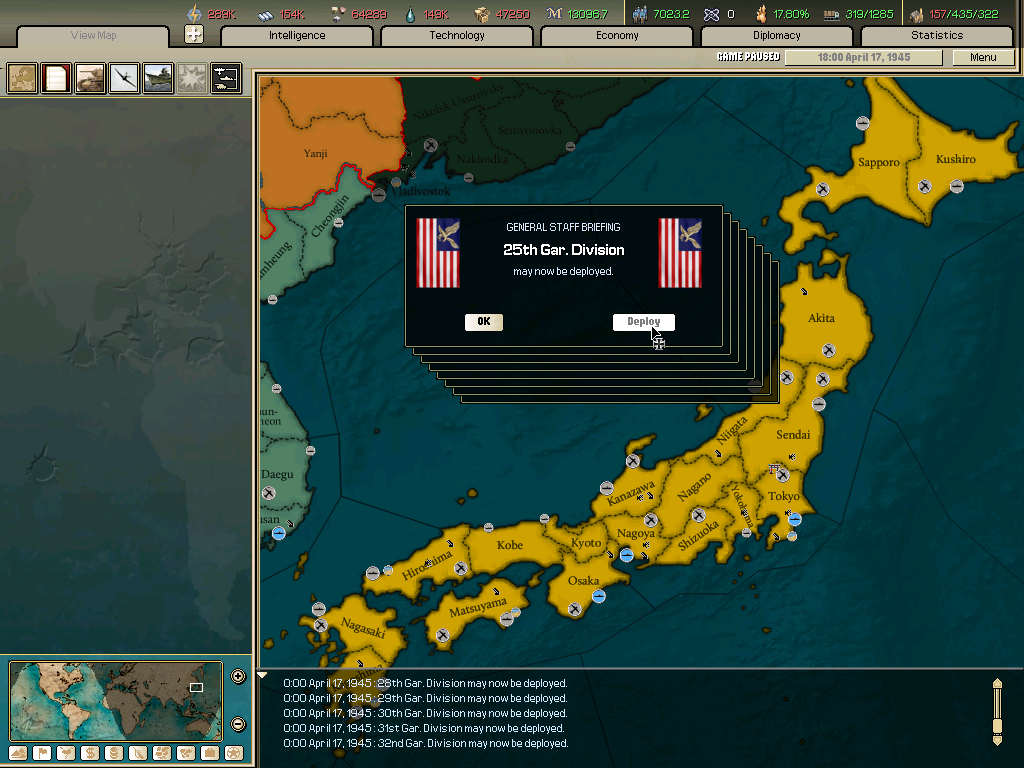This screenshot has height=768, width=1024.
Task: Open the ledger overview icon
Action: 56,78
